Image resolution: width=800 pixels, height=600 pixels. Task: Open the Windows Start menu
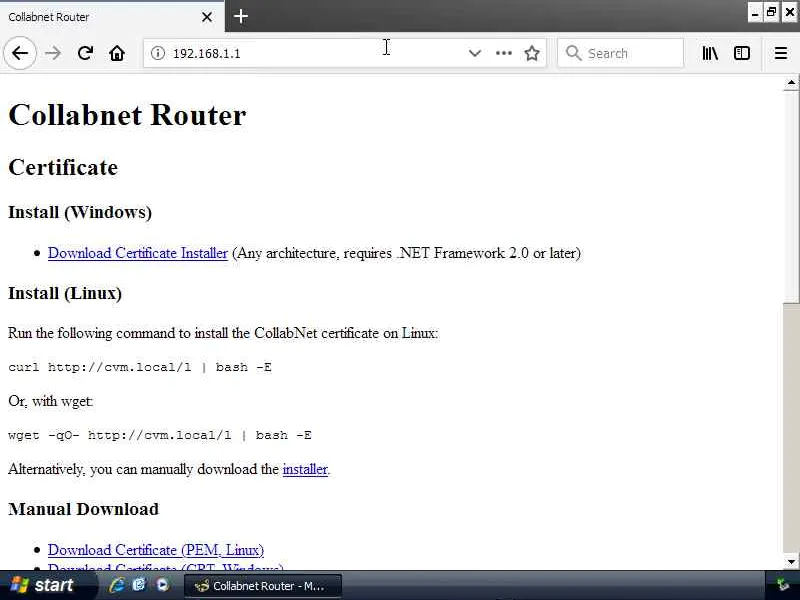click(x=48, y=585)
